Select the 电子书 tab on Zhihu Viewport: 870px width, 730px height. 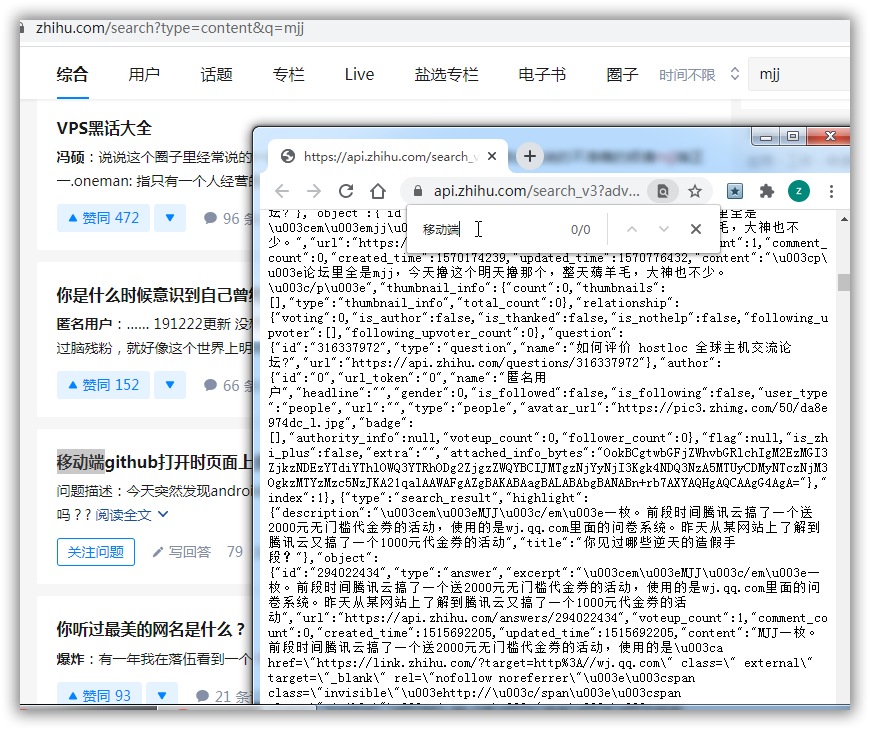click(x=542, y=75)
